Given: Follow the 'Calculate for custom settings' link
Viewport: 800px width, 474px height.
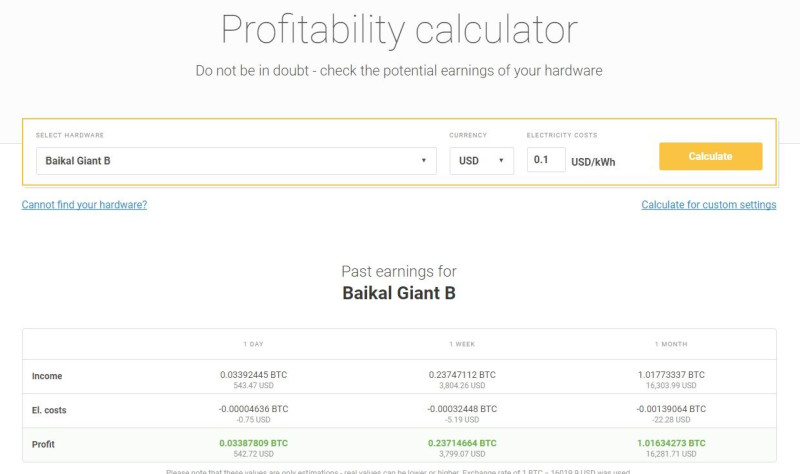Looking at the screenshot, I should (x=708, y=205).
